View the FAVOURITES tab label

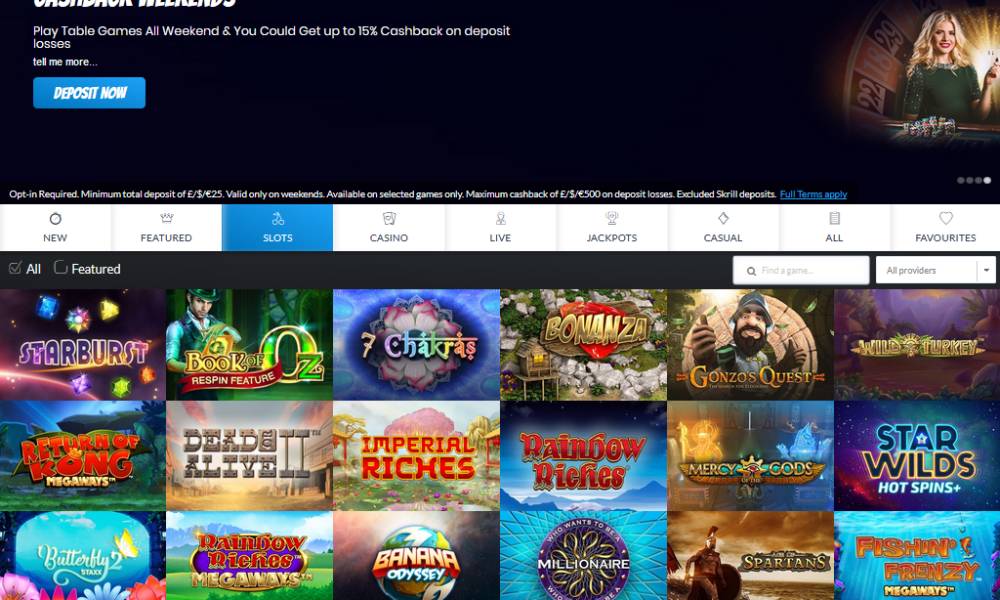946,238
